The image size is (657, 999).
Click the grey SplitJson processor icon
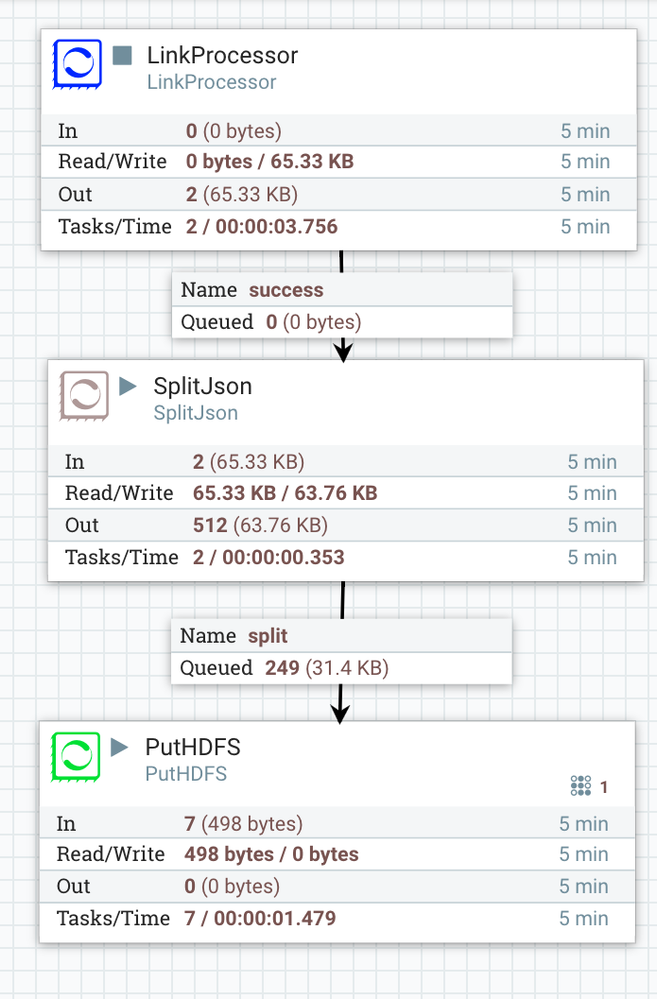coord(84,396)
